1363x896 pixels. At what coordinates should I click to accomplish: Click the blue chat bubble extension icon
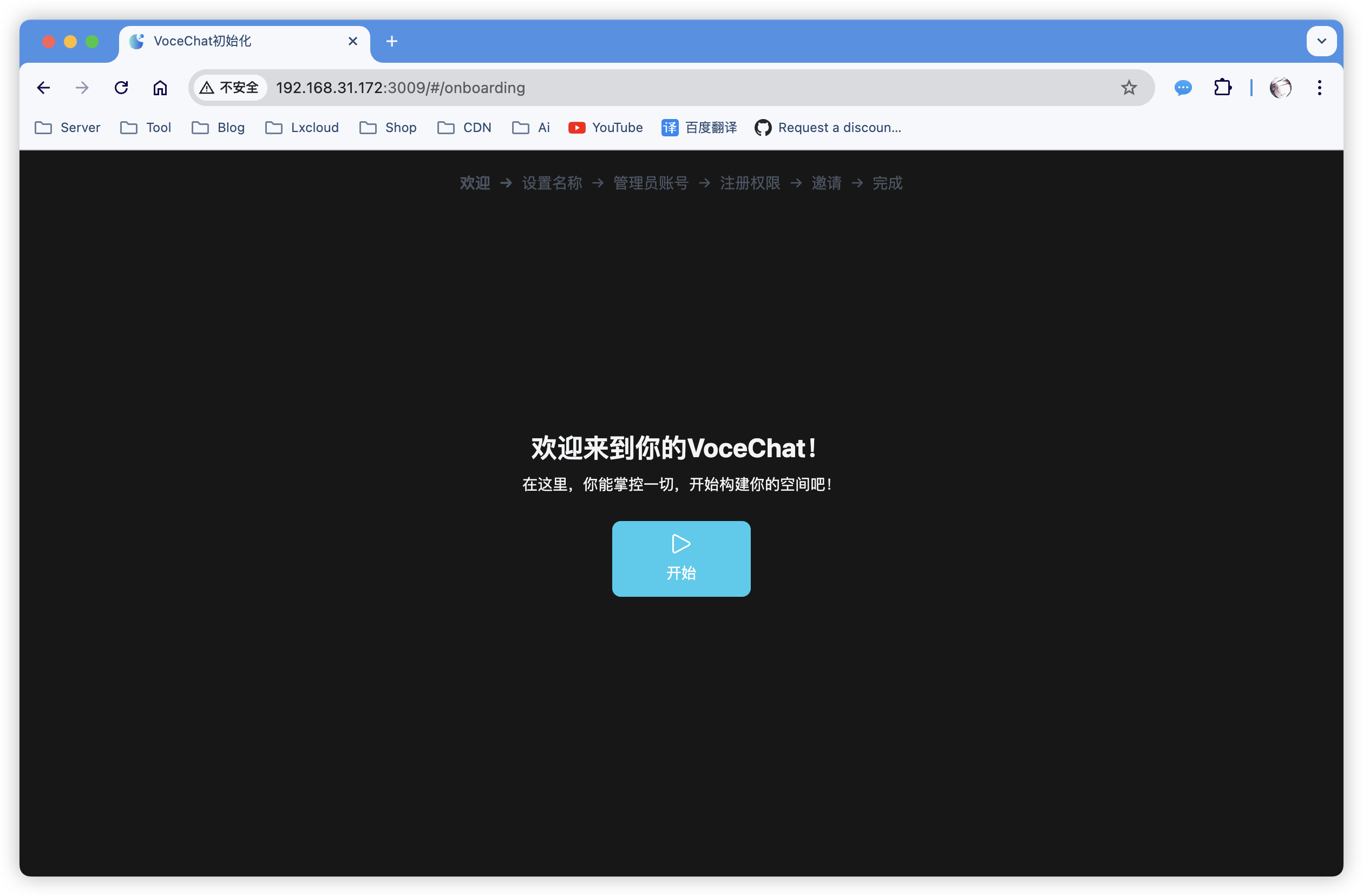click(x=1183, y=88)
